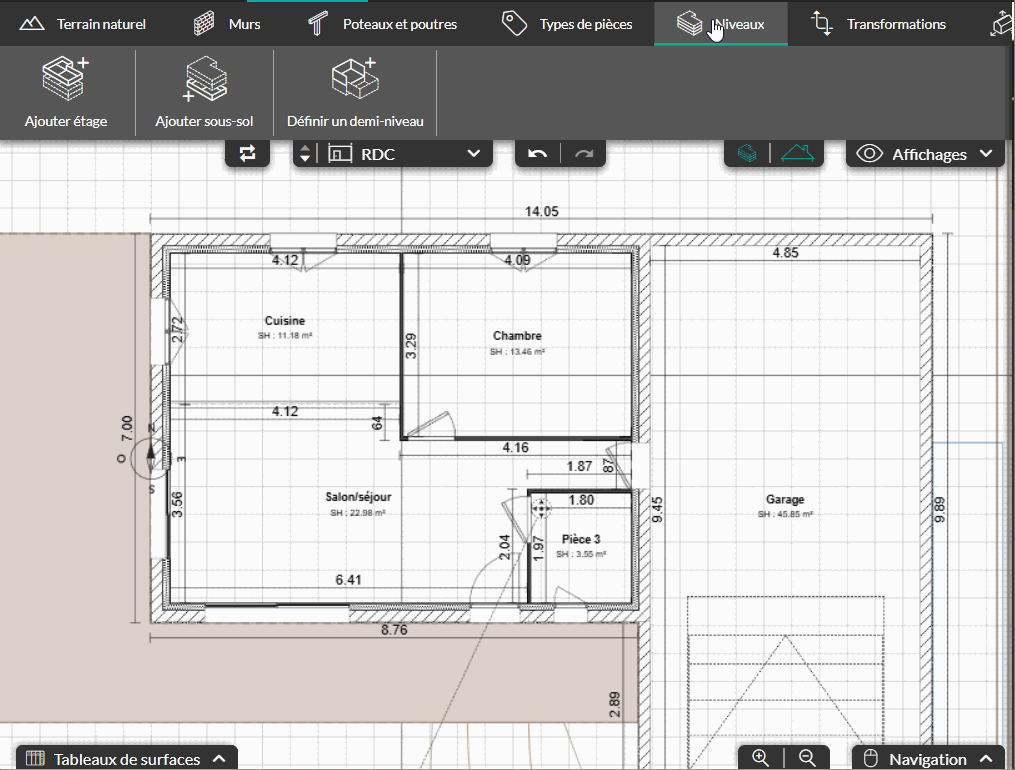This screenshot has width=1015, height=770.
Task: Toggle the floor levels view icon
Action: click(746, 153)
